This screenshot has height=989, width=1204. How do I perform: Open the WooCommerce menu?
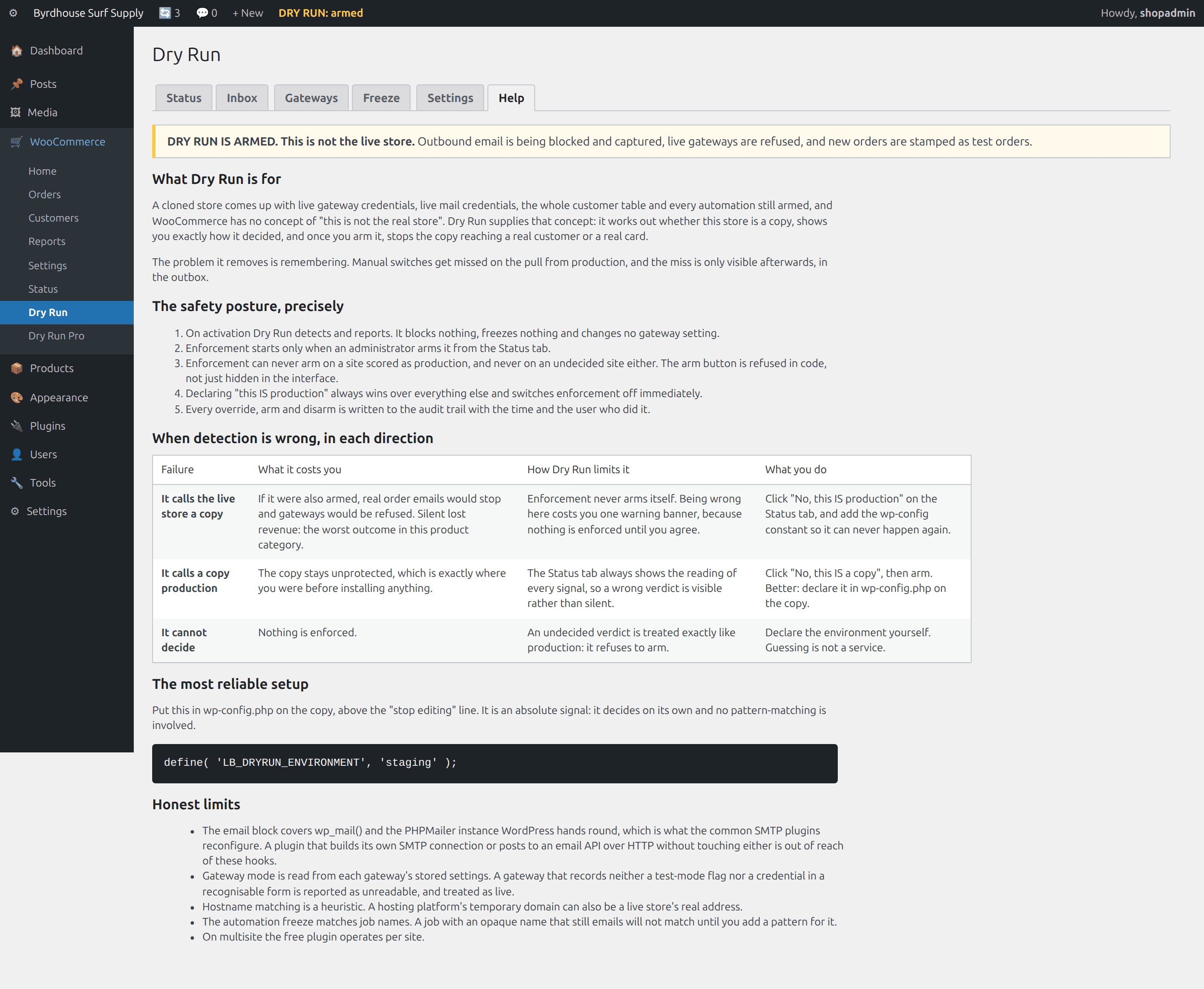66,142
